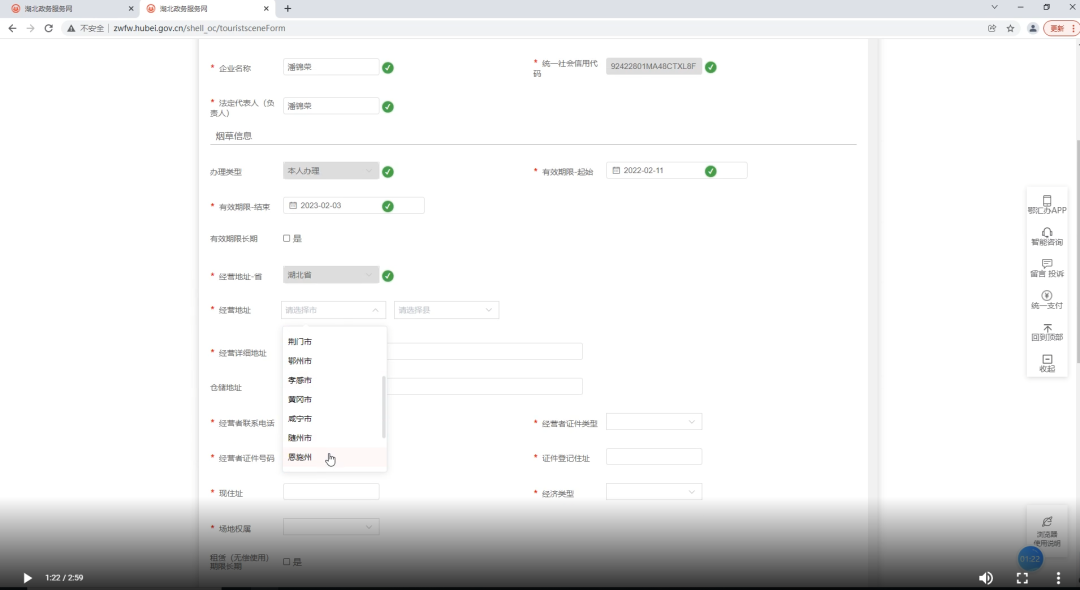
Task: Open the 经营者证件类型 dropdown
Action: pos(654,421)
